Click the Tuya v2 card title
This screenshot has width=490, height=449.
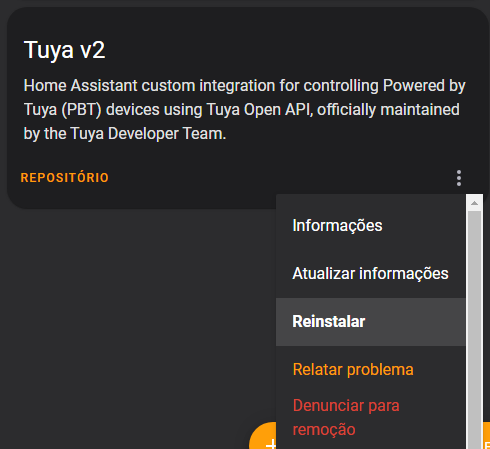(x=65, y=50)
